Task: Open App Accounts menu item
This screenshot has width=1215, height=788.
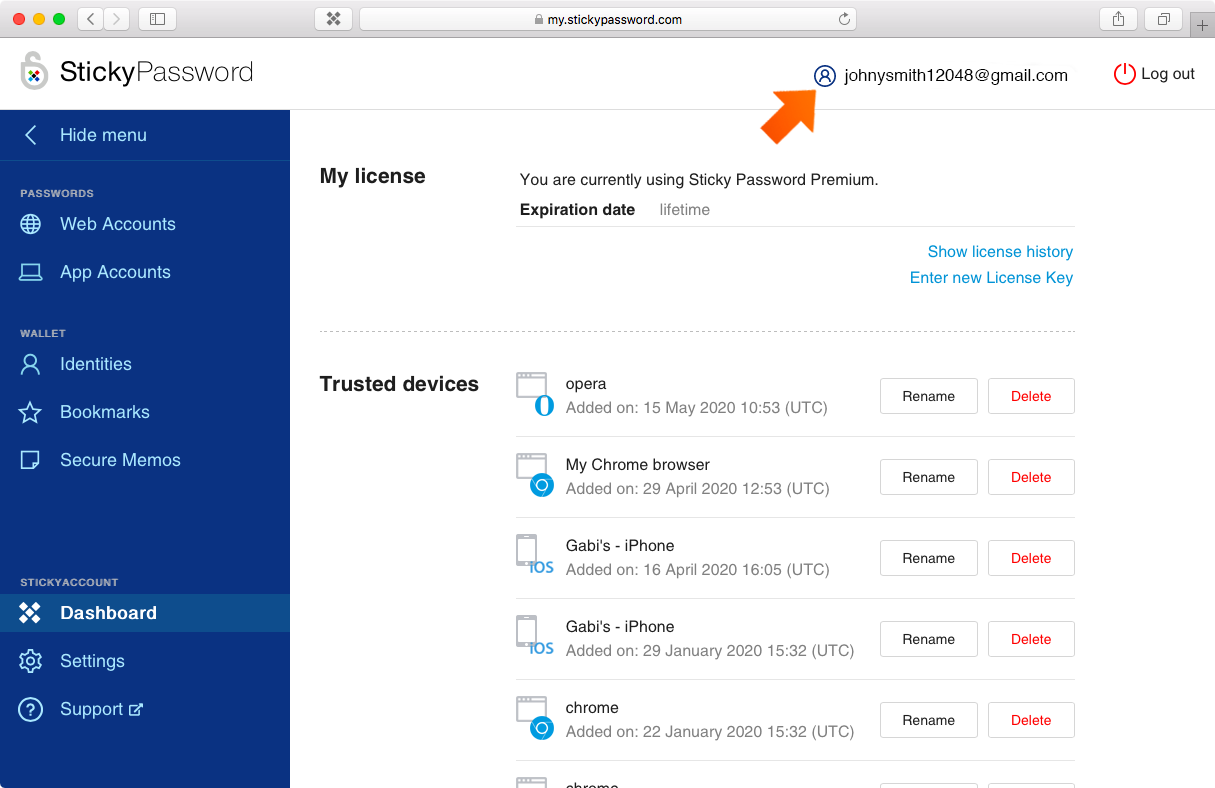Action: coord(145,272)
